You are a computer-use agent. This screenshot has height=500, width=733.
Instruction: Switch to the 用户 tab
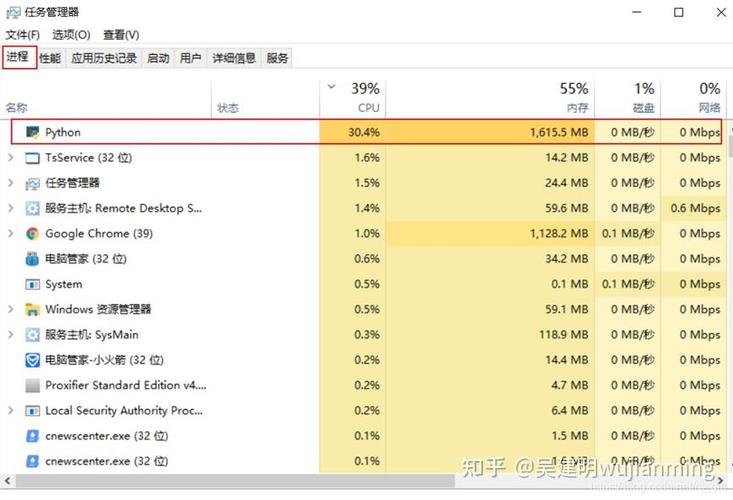pyautogui.click(x=190, y=58)
